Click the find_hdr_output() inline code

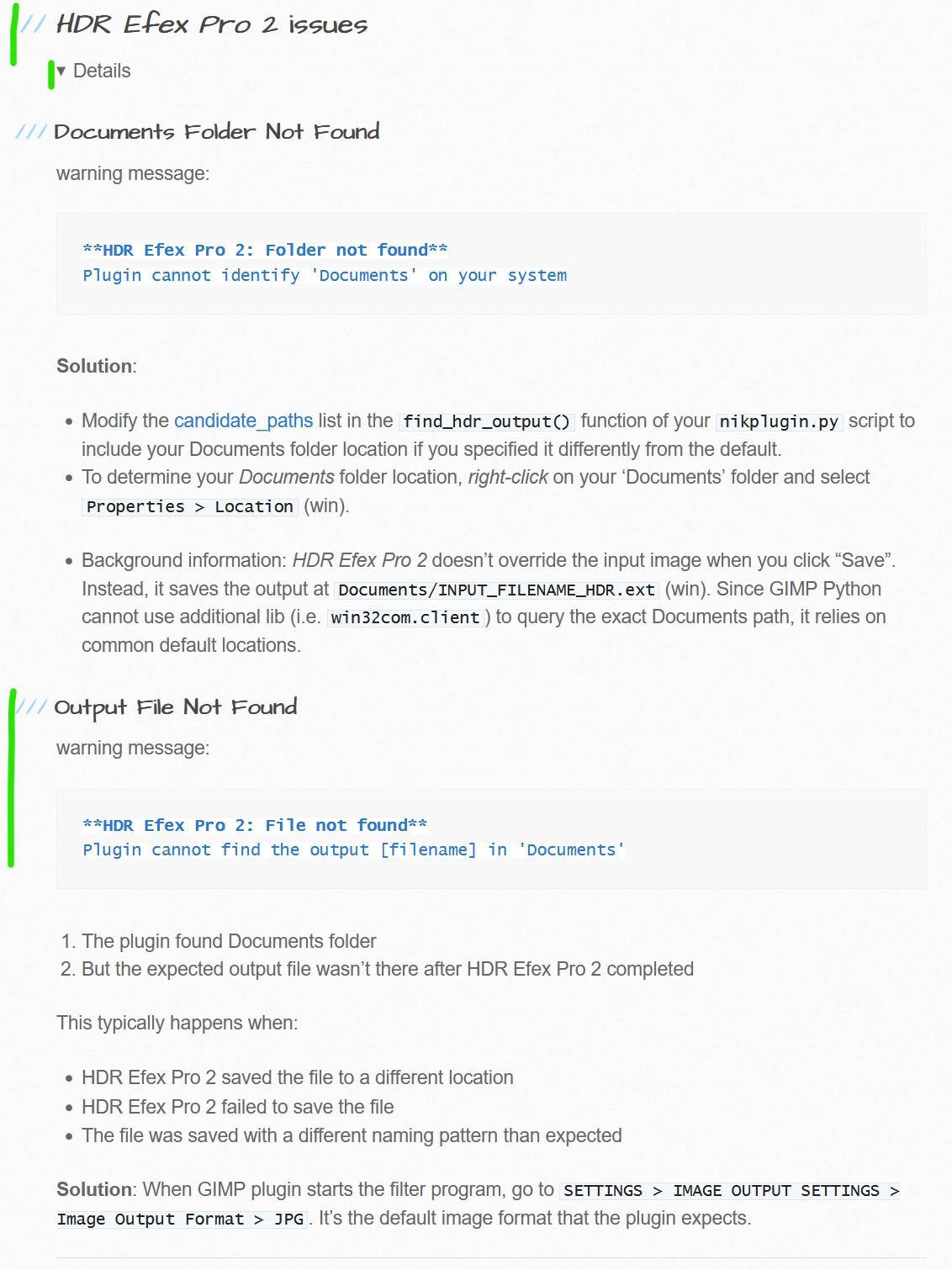[x=487, y=421]
